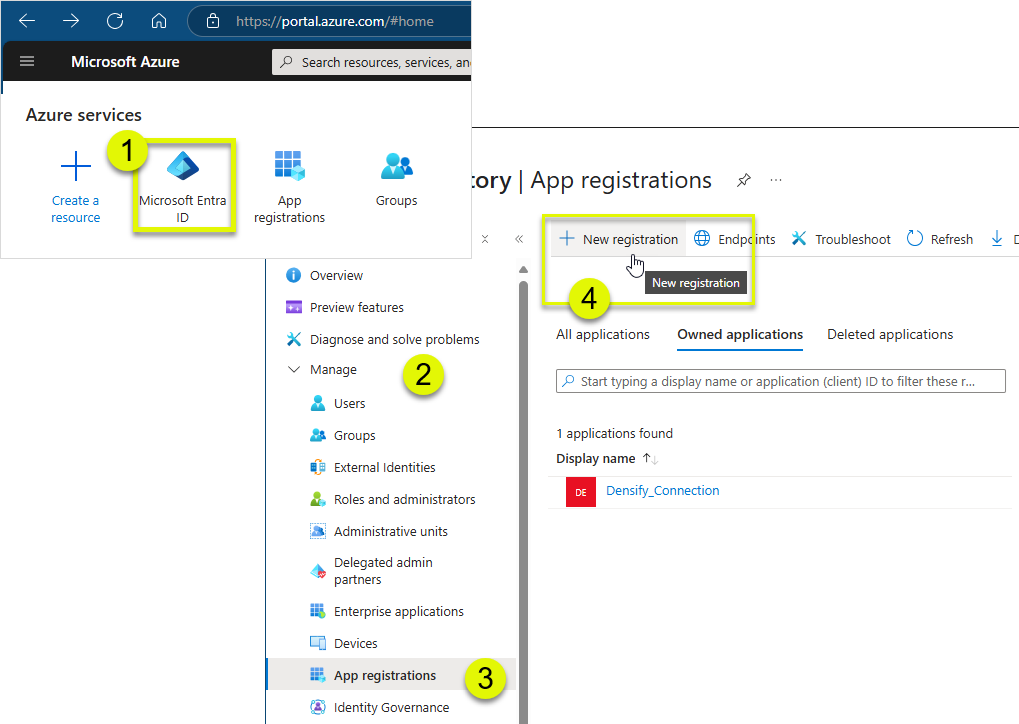Switch to Owned applications tab
This screenshot has width=1019, height=724.
[740, 334]
